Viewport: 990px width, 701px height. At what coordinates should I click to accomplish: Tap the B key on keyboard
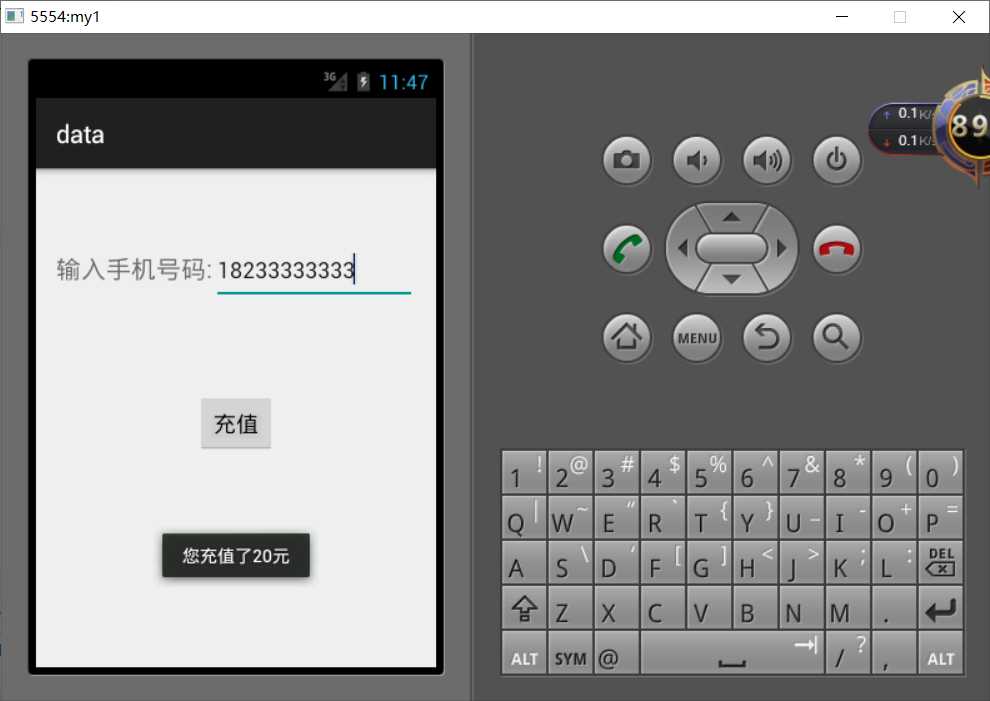point(755,608)
